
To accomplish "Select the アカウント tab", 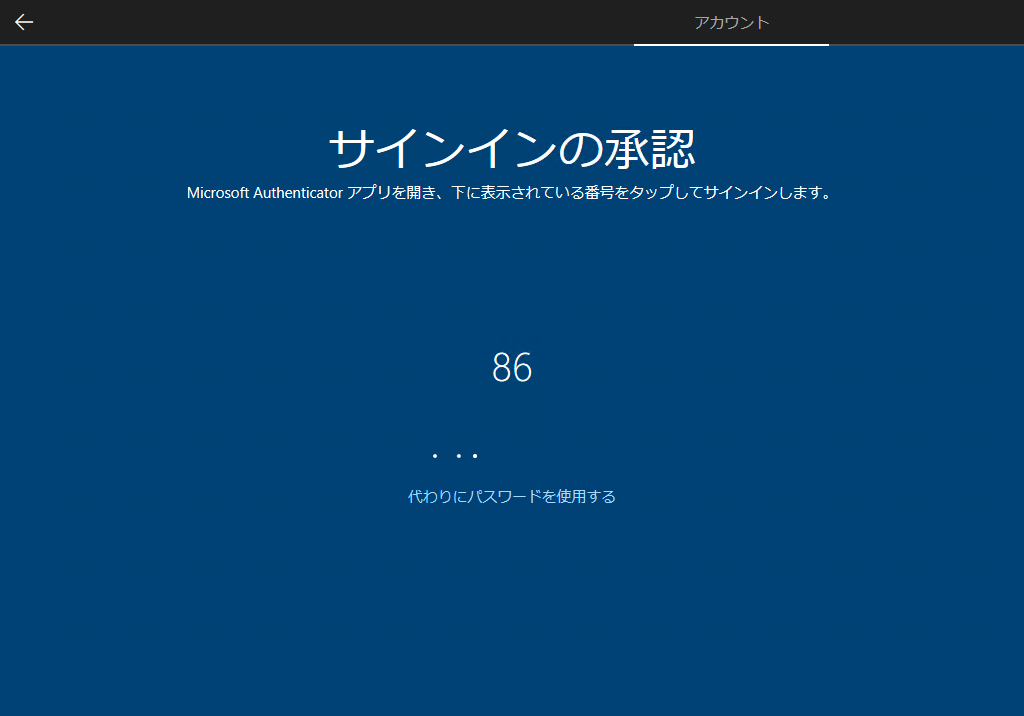I will tap(731, 23).
